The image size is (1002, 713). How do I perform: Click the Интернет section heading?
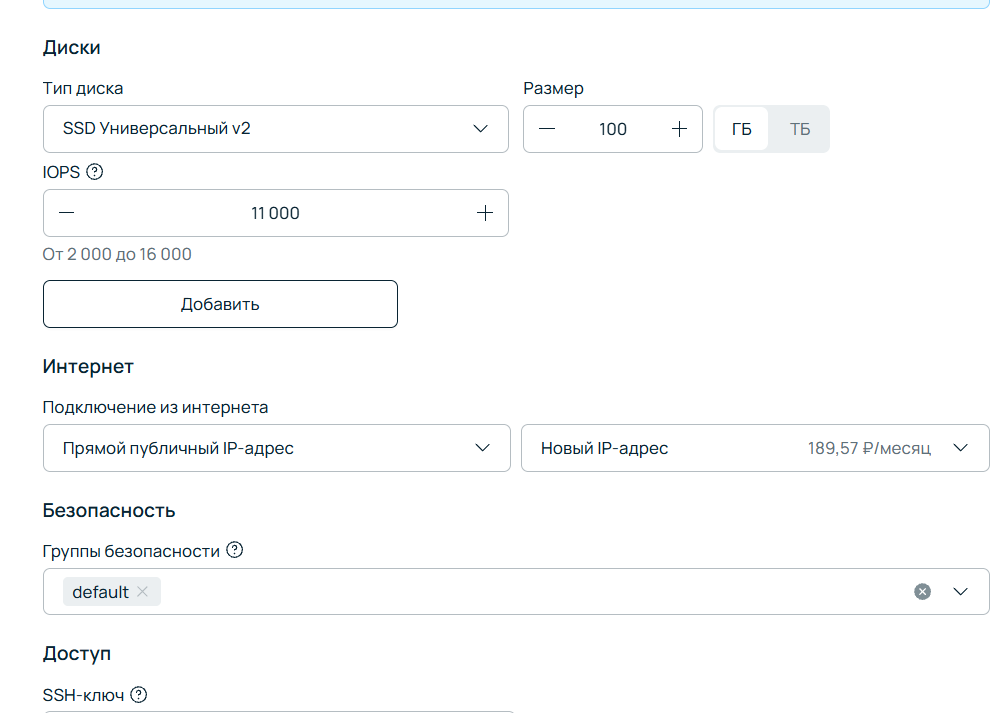[88, 367]
